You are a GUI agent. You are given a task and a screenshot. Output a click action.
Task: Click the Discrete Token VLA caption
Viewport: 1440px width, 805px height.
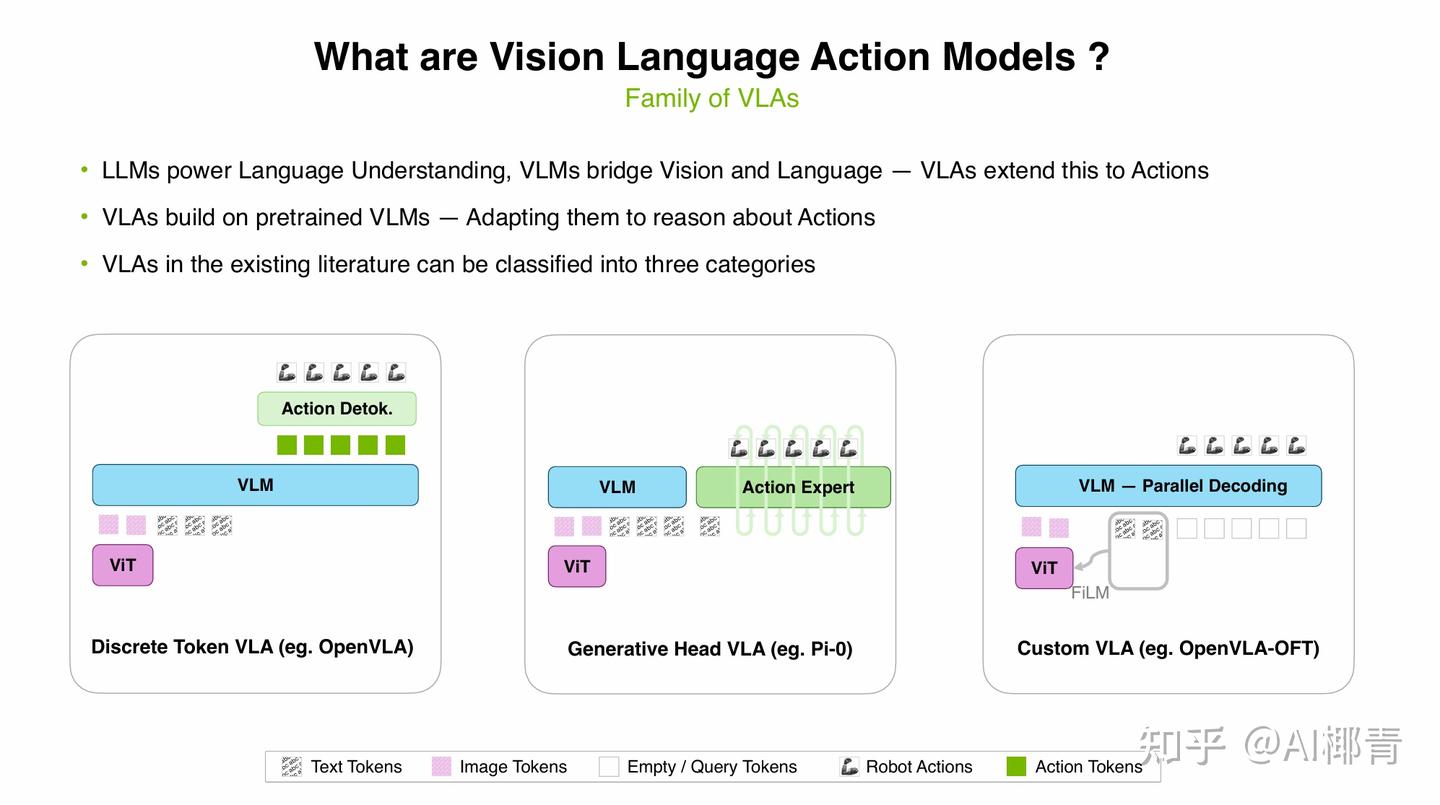click(x=252, y=647)
